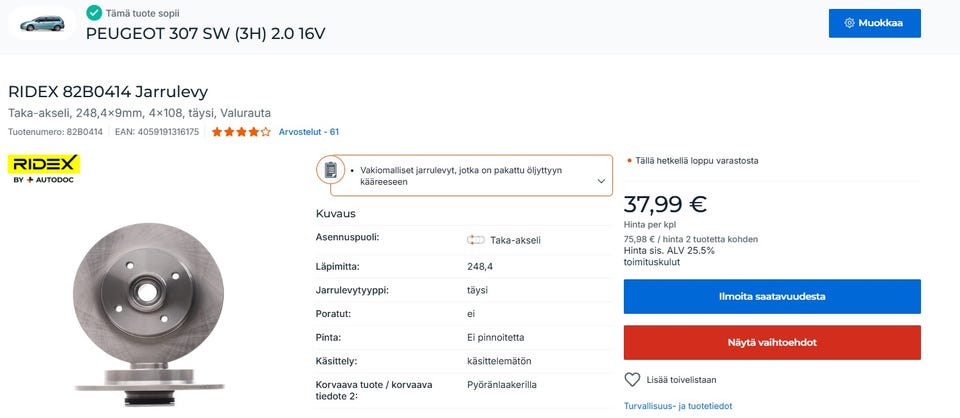Click the Taka-akseli axle icon

point(475,240)
